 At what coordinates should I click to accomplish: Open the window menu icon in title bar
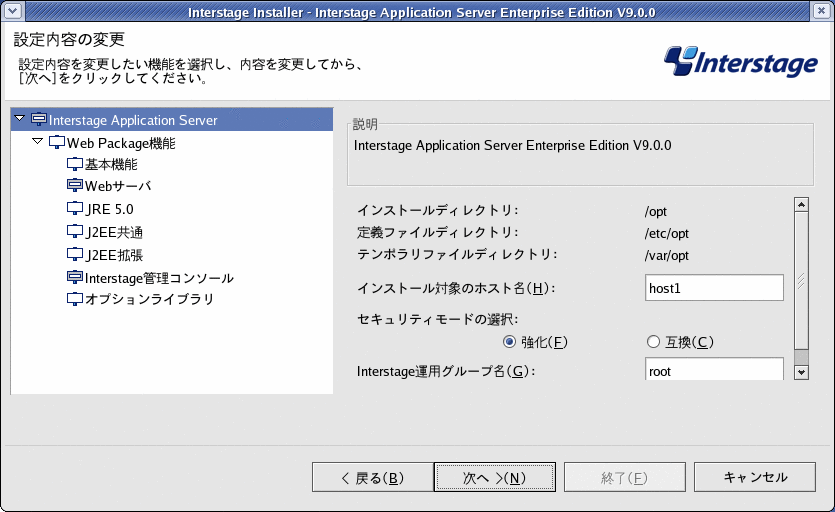coord(12,11)
